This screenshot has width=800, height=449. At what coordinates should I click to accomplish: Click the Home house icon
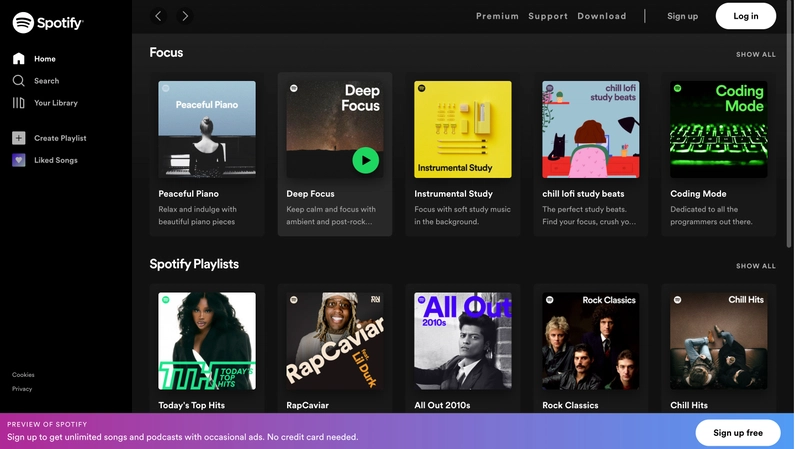point(18,59)
